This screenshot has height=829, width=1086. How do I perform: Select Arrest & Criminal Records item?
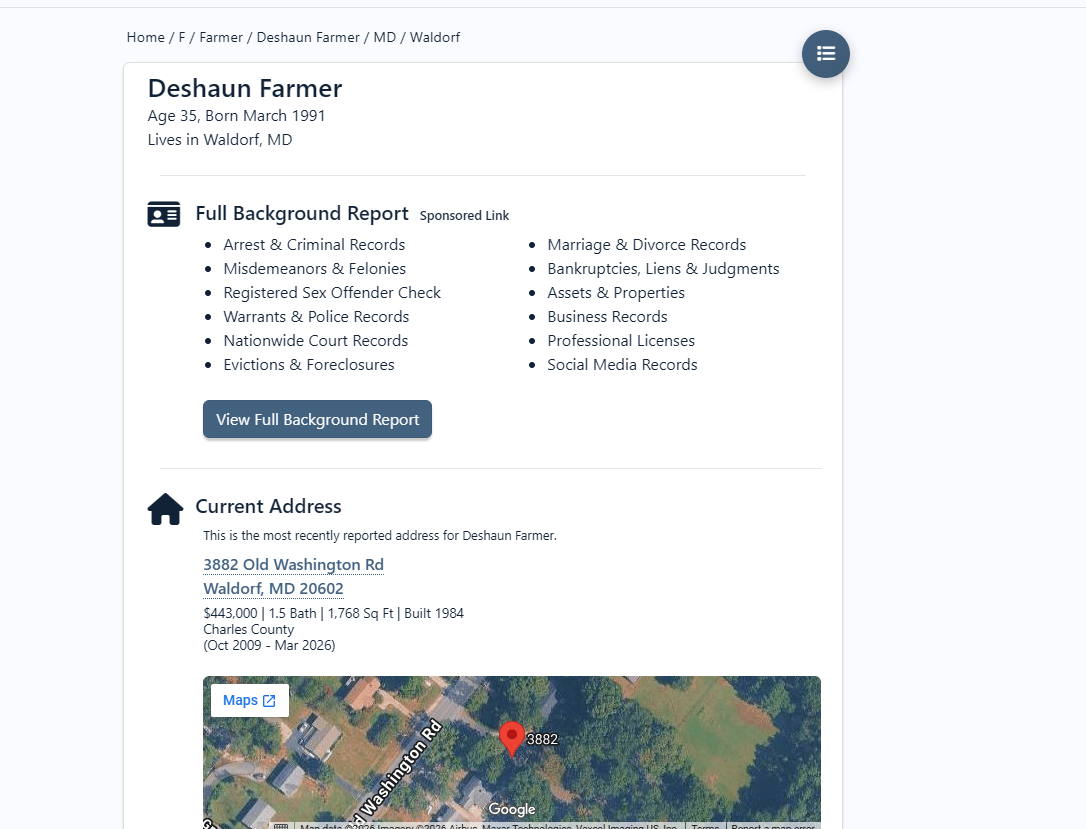pyautogui.click(x=314, y=244)
